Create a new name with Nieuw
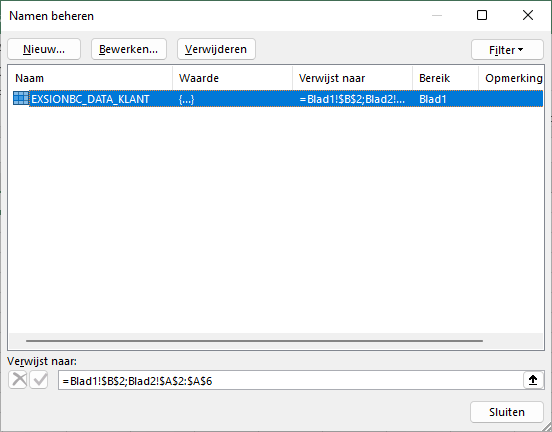 coord(44,49)
